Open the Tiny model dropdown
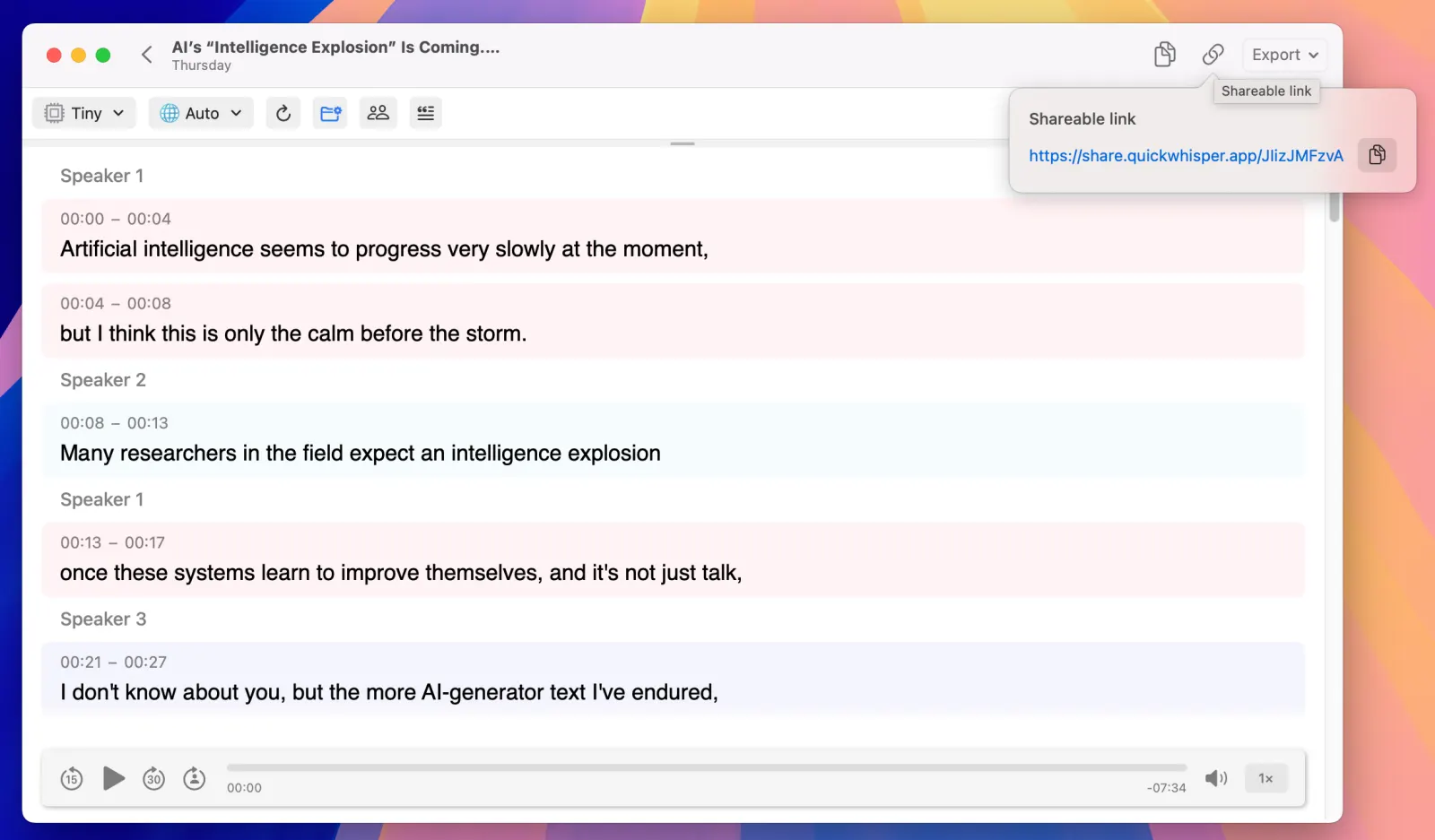1435x840 pixels. (x=84, y=113)
